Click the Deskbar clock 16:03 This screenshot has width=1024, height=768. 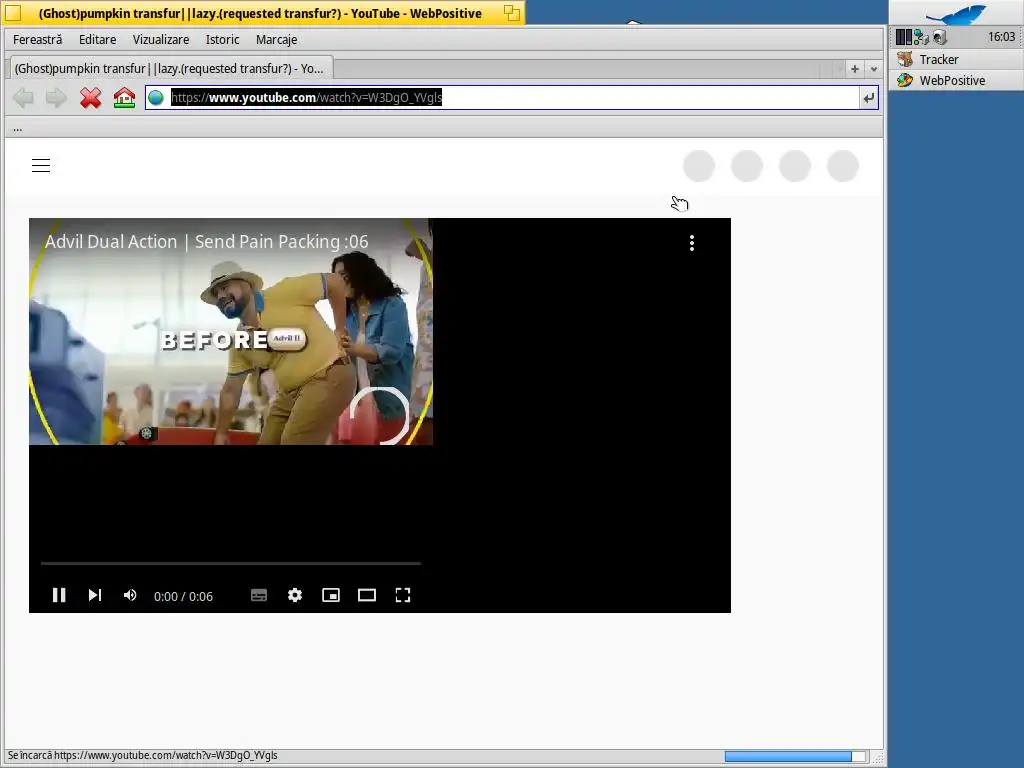(x=1001, y=37)
